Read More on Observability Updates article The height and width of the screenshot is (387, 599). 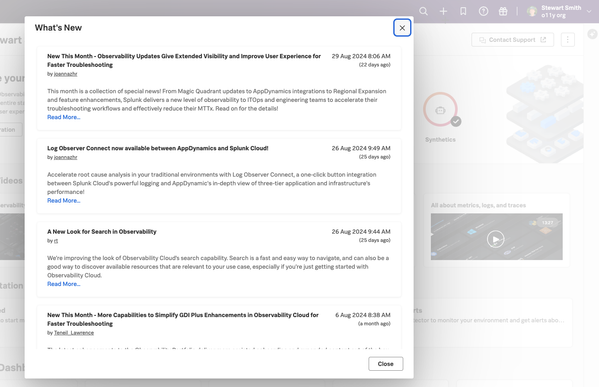(63, 117)
